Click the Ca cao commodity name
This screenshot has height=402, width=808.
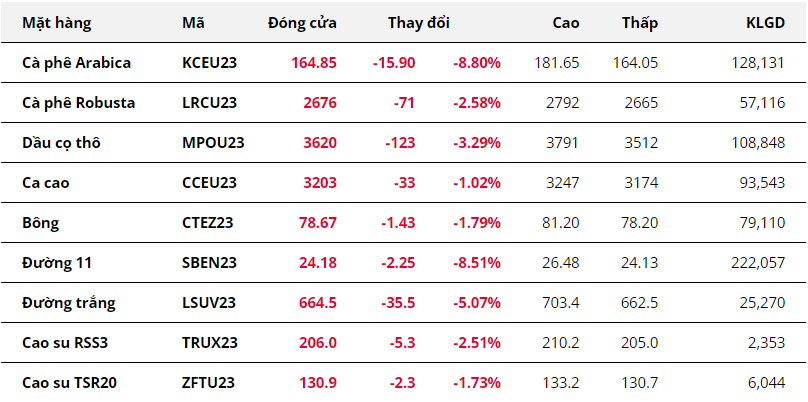click(x=48, y=182)
